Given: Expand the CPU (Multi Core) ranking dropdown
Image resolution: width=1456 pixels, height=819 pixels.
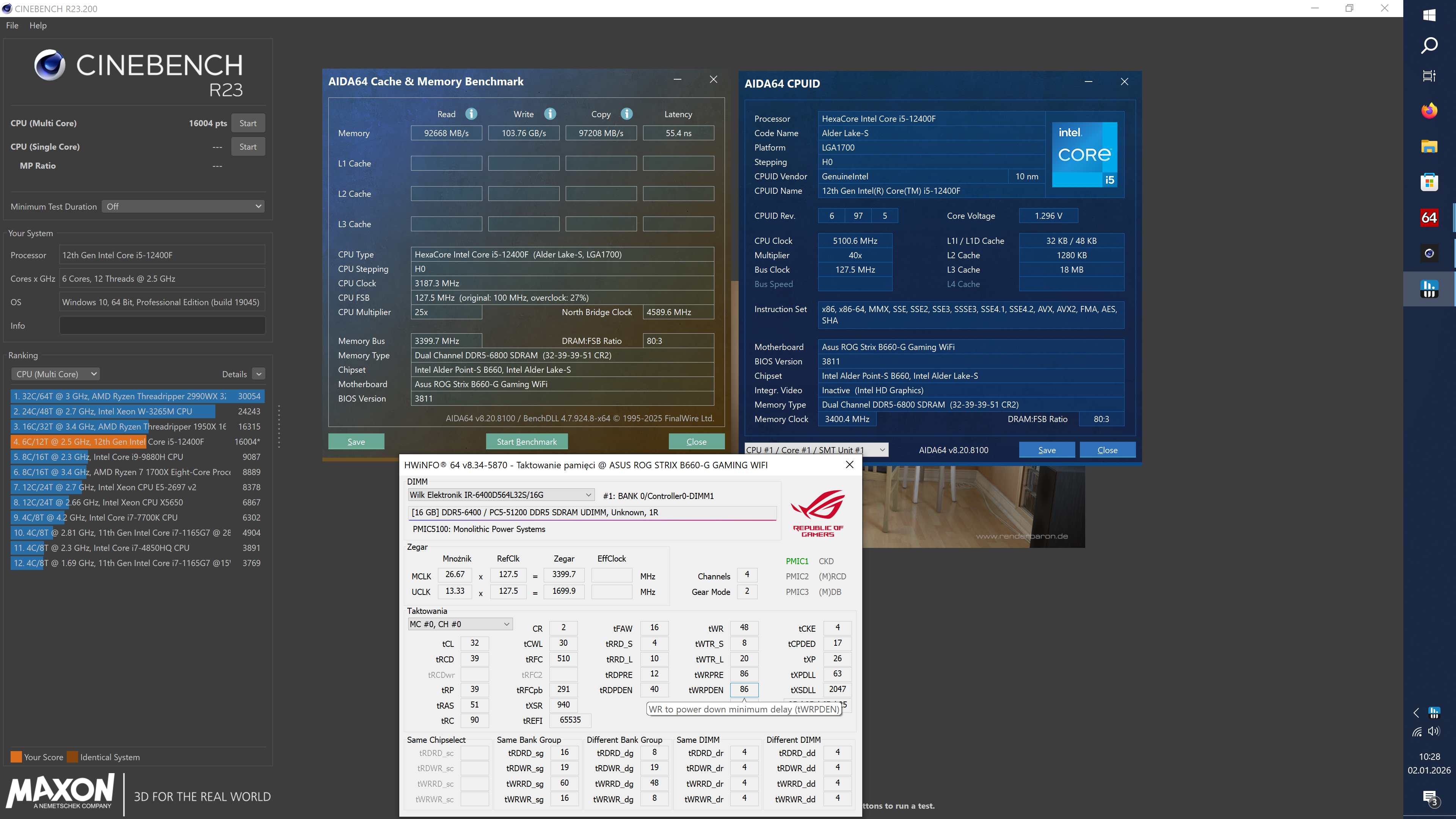Looking at the screenshot, I should (x=55, y=374).
